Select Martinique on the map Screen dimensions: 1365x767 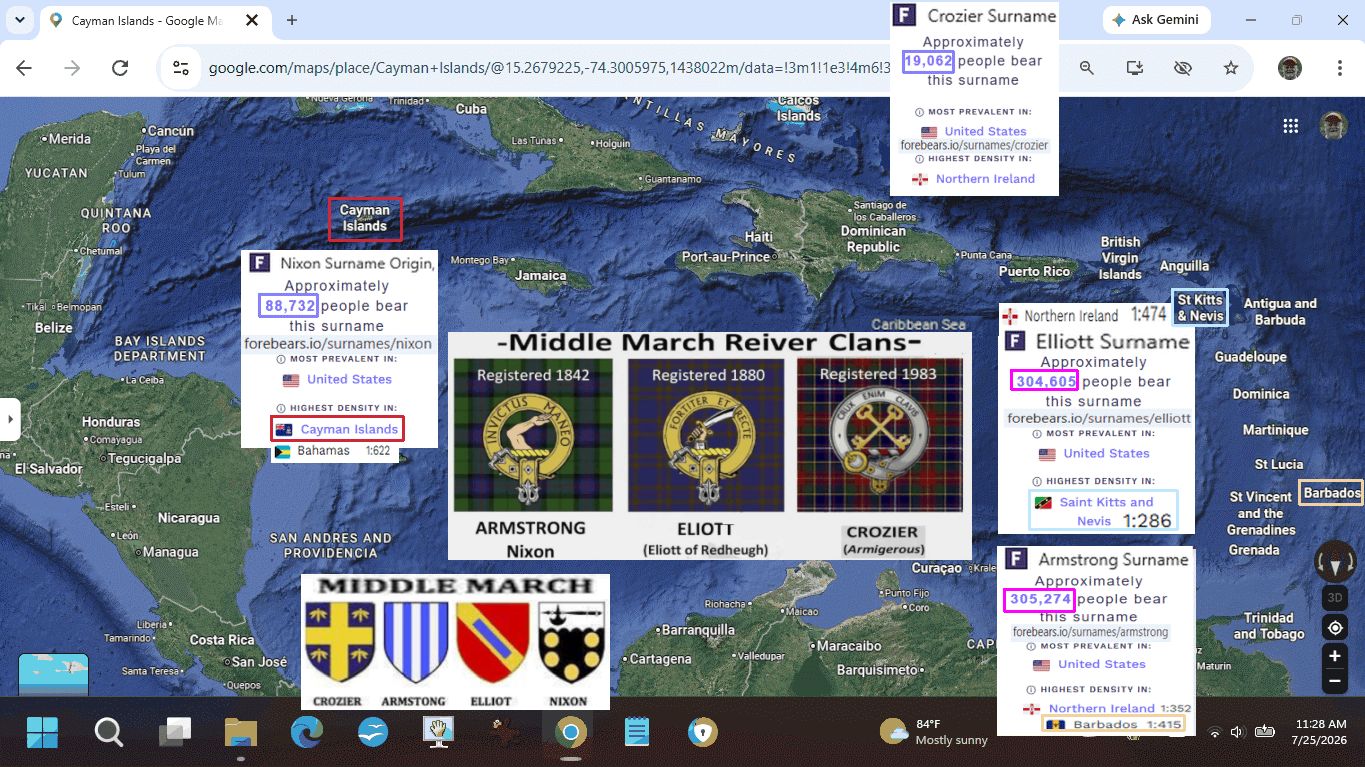coord(1275,430)
